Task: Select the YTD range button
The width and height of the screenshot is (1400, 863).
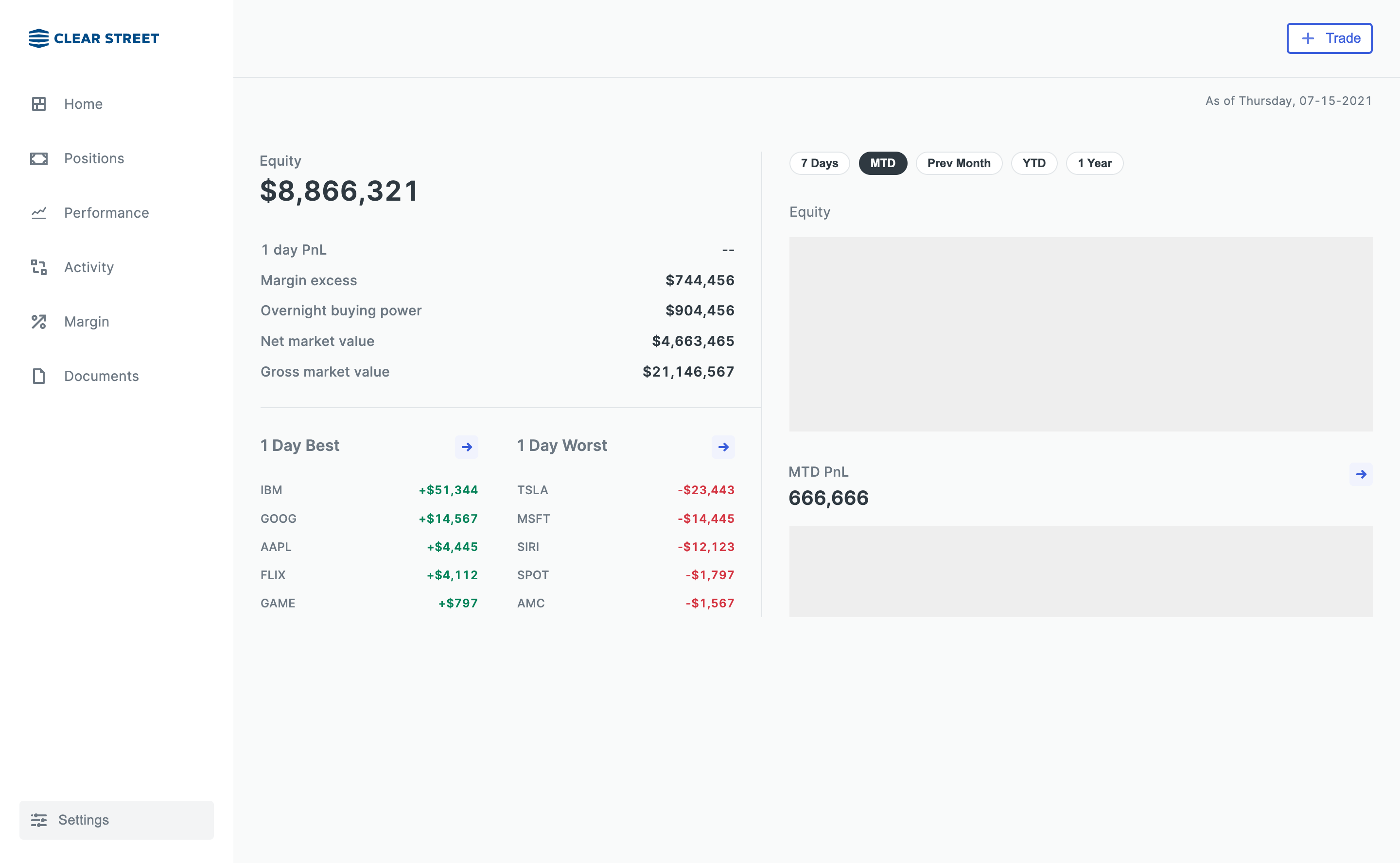Action: (x=1033, y=163)
